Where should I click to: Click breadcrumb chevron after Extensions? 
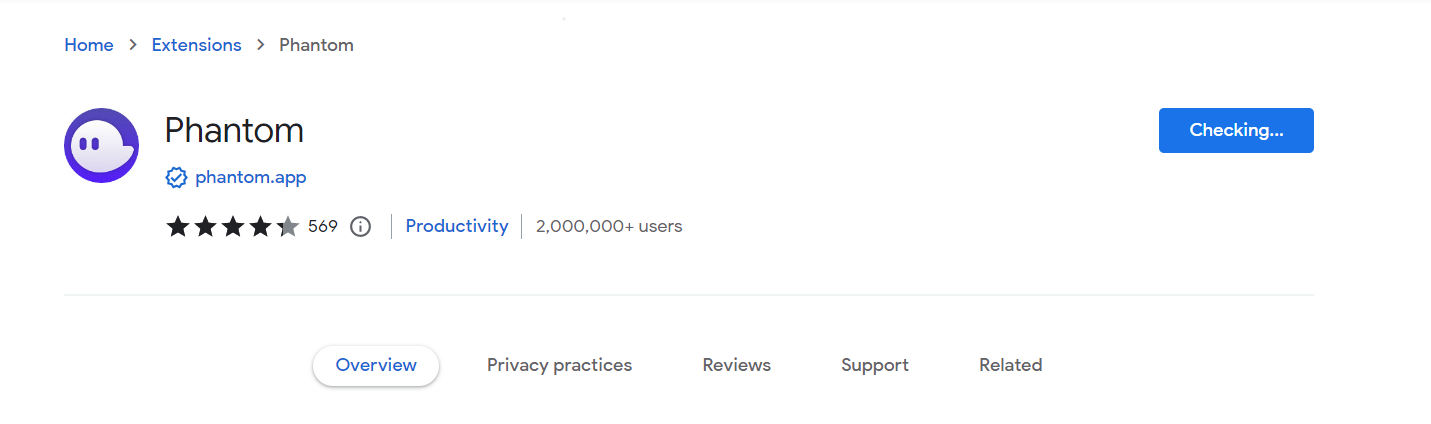tap(260, 45)
